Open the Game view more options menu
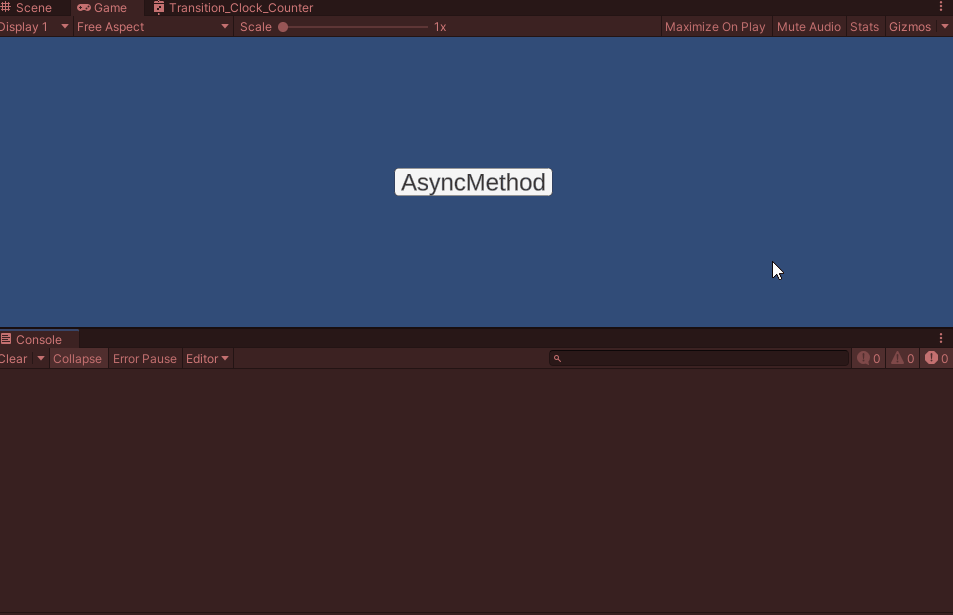The width and height of the screenshot is (953, 615). tap(941, 7)
